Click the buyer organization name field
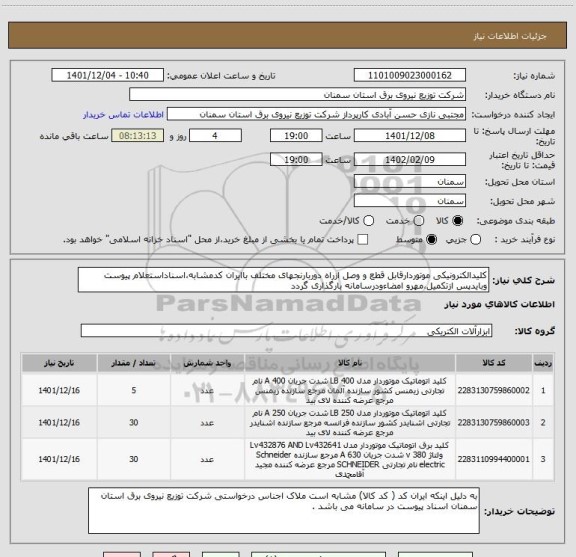The height and width of the screenshot is (557, 576). 298,95
